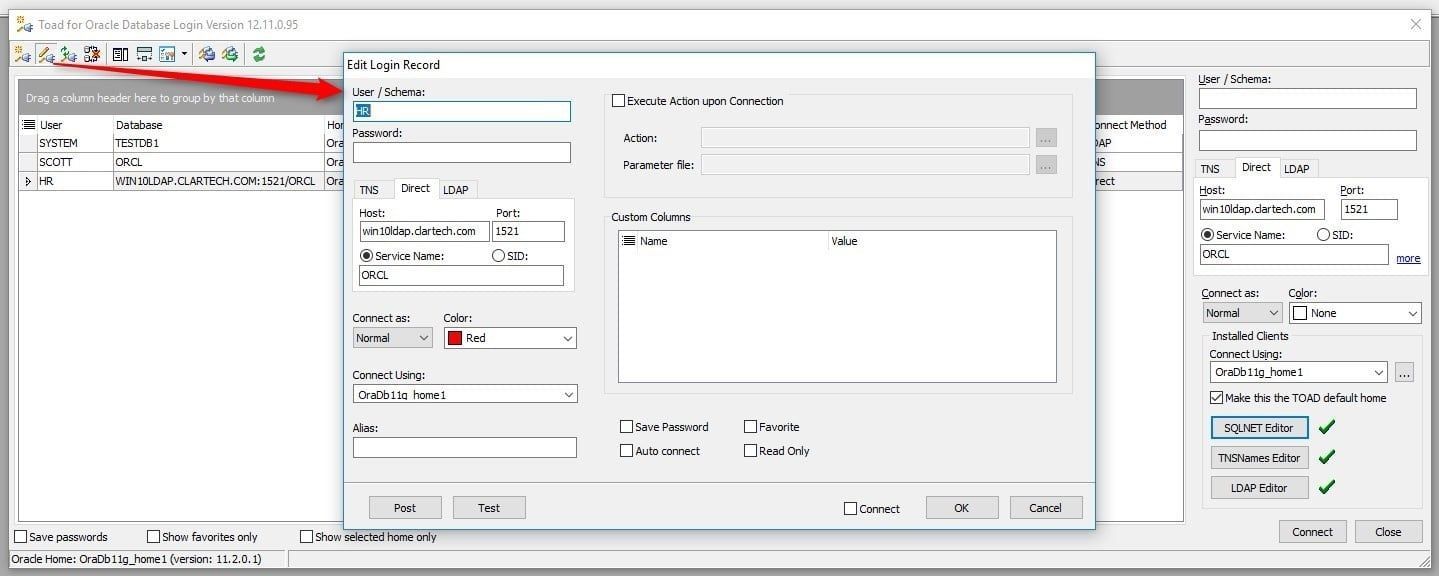
Task: Click the 'more' link near Service Name
Action: tap(1408, 258)
